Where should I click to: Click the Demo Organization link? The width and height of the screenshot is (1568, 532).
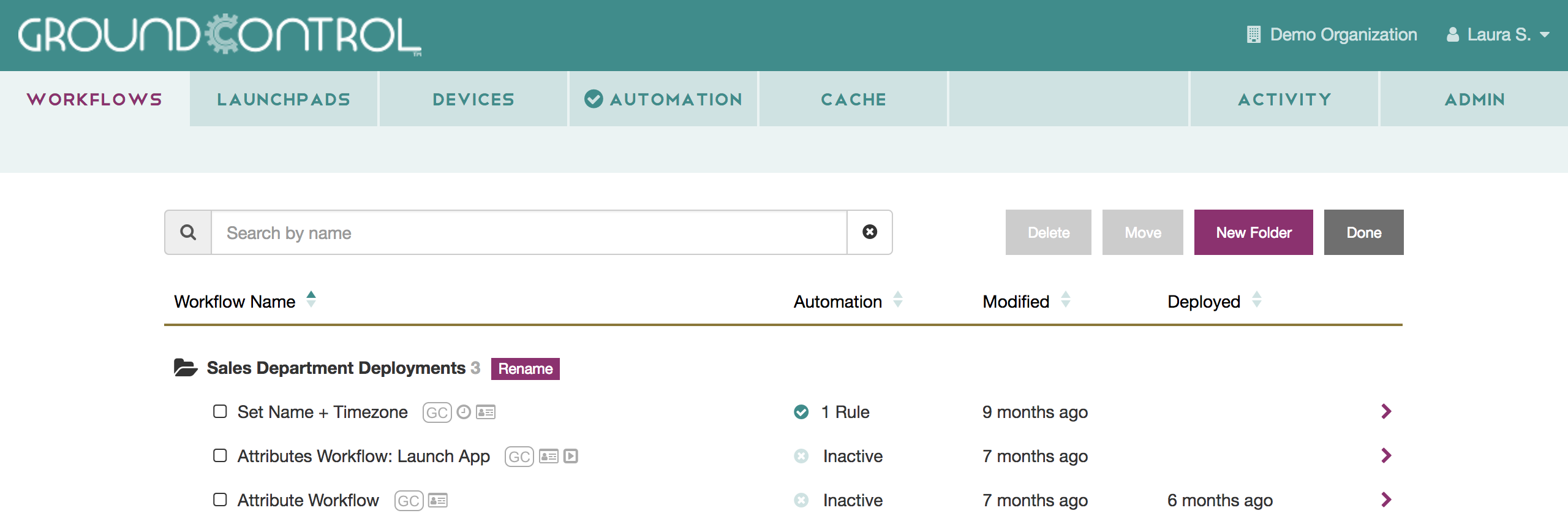pyautogui.click(x=1343, y=34)
